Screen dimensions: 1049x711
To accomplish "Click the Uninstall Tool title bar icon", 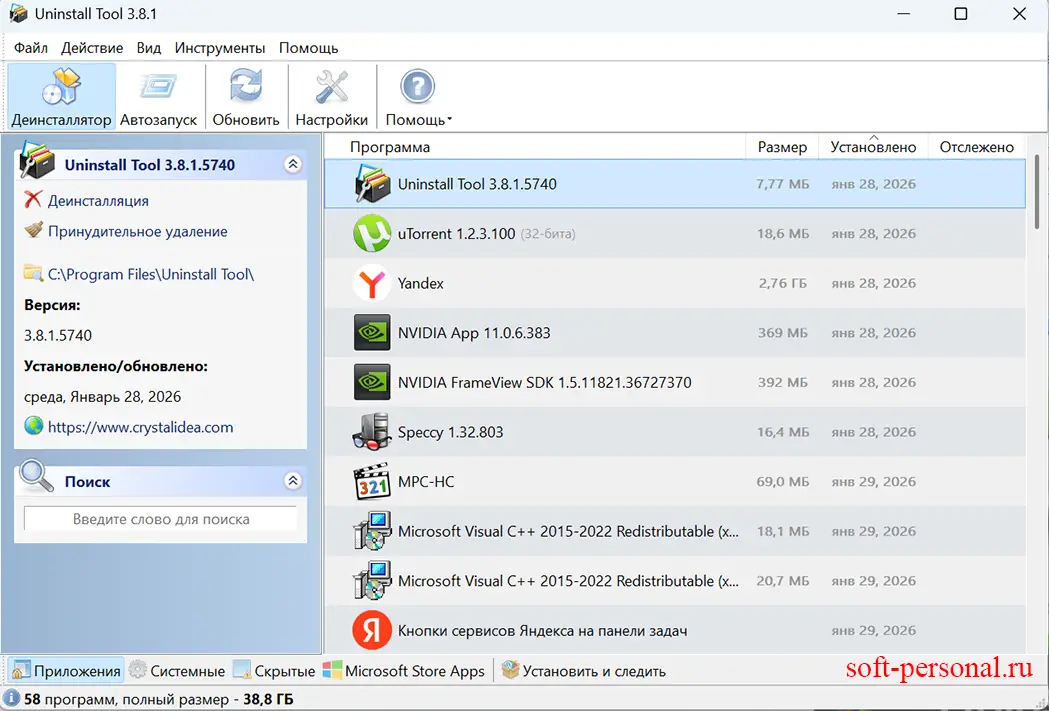I will click(x=18, y=13).
